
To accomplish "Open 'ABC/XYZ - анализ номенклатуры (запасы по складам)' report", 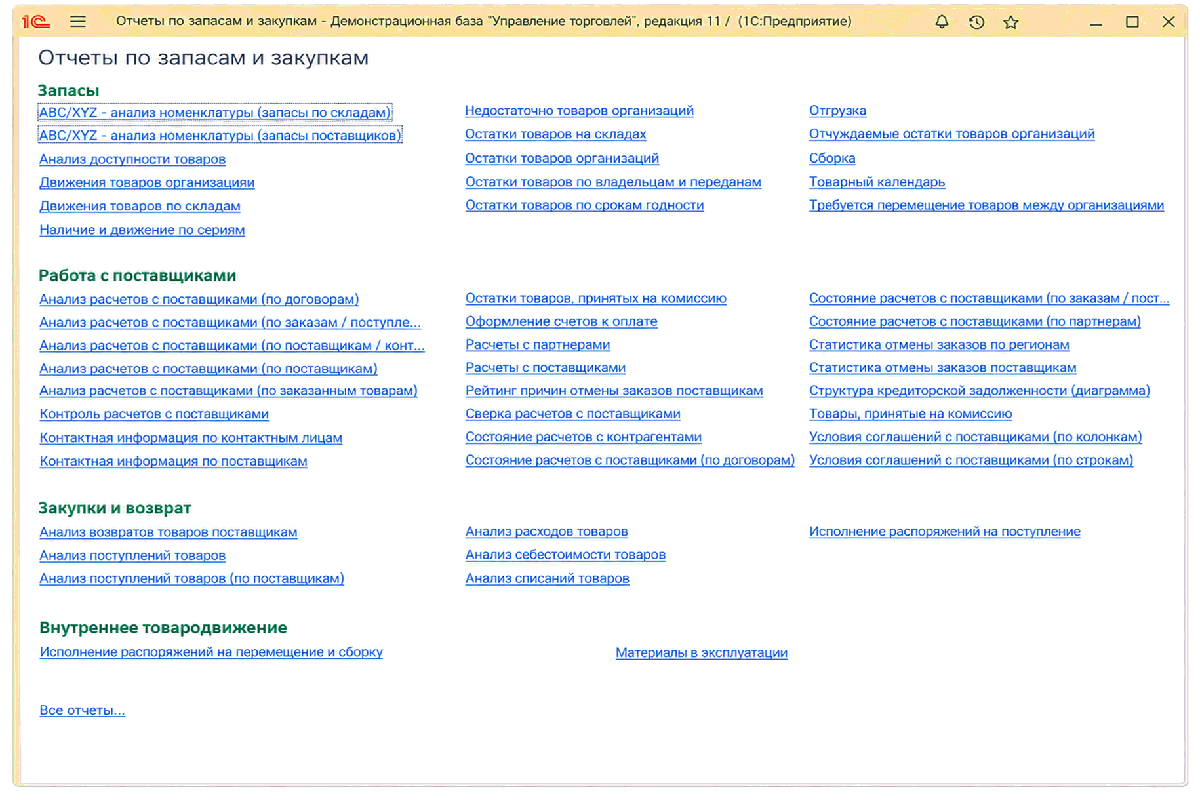I will pos(215,112).
